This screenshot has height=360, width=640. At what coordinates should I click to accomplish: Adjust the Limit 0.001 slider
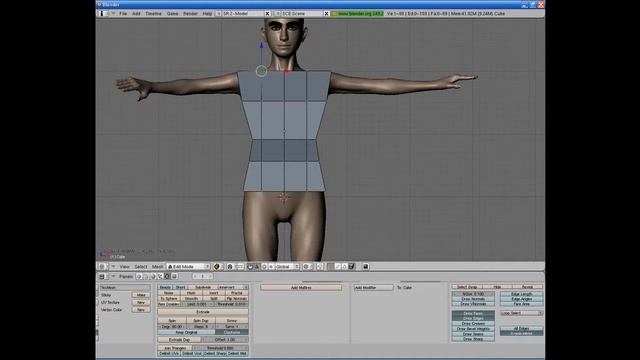197,304
